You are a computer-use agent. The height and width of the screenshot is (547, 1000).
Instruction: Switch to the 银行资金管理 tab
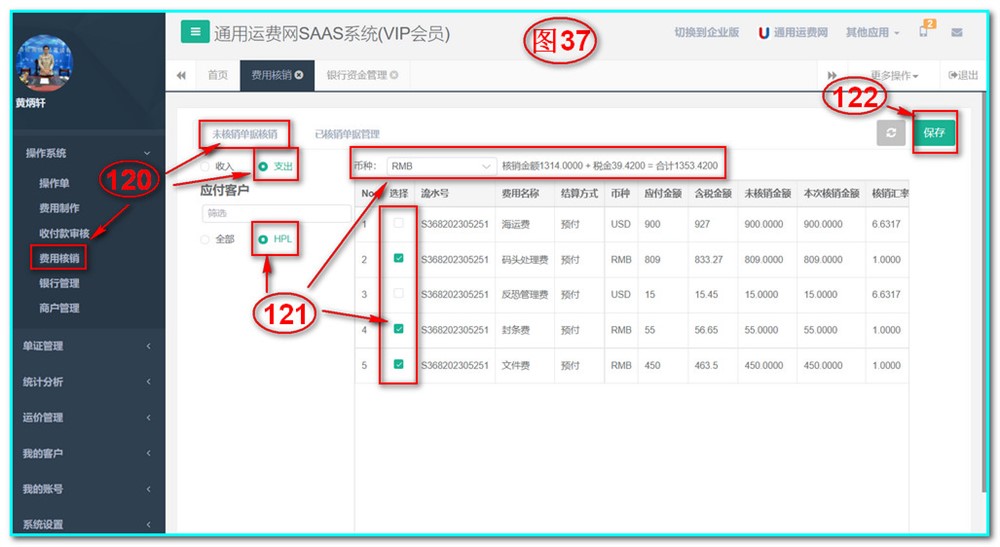click(x=357, y=75)
